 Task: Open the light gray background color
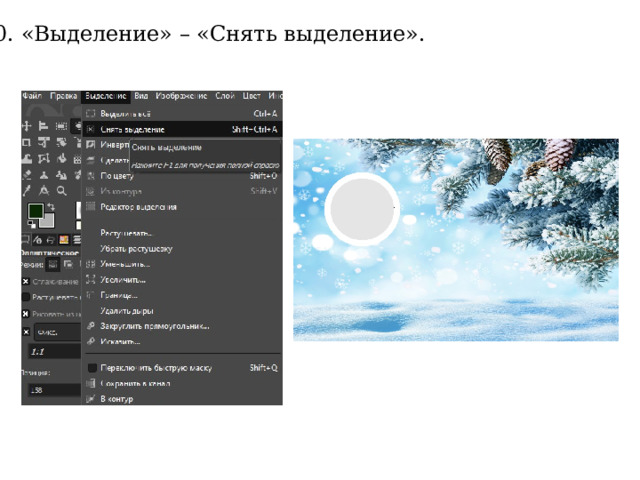pos(48,221)
